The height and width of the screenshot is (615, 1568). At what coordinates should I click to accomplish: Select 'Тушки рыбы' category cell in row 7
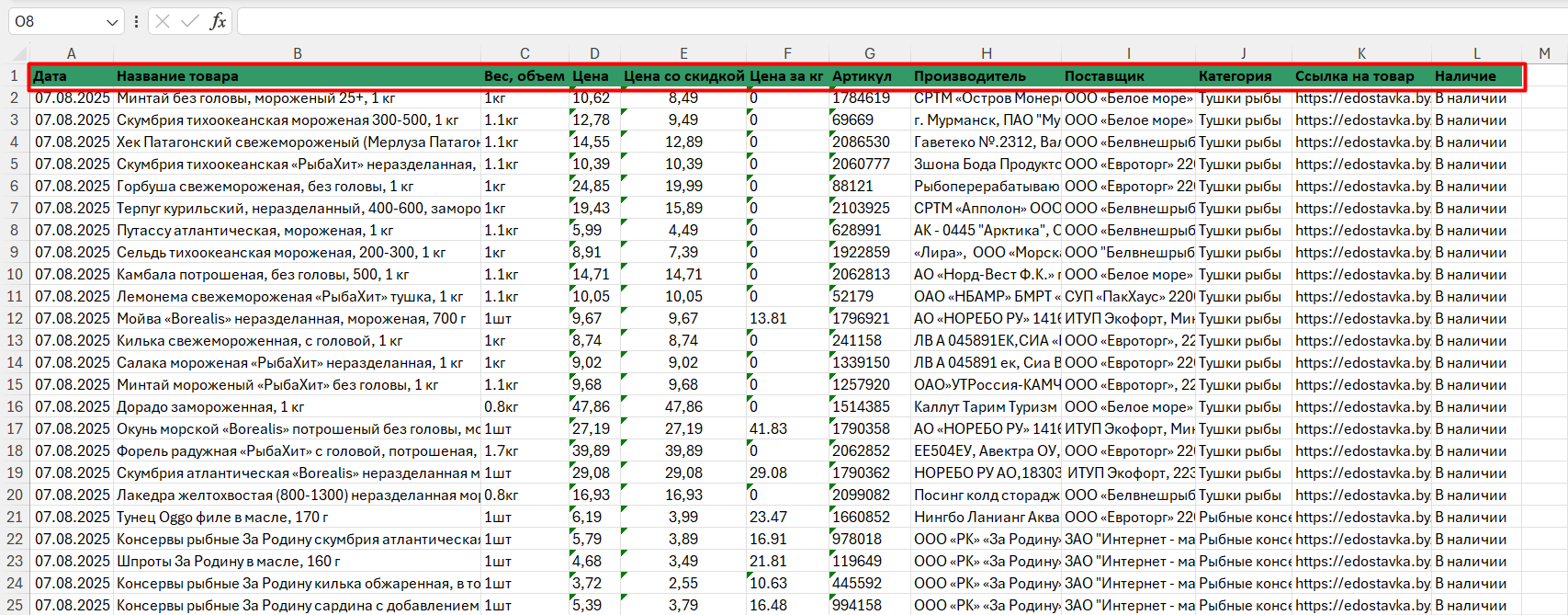(1244, 208)
